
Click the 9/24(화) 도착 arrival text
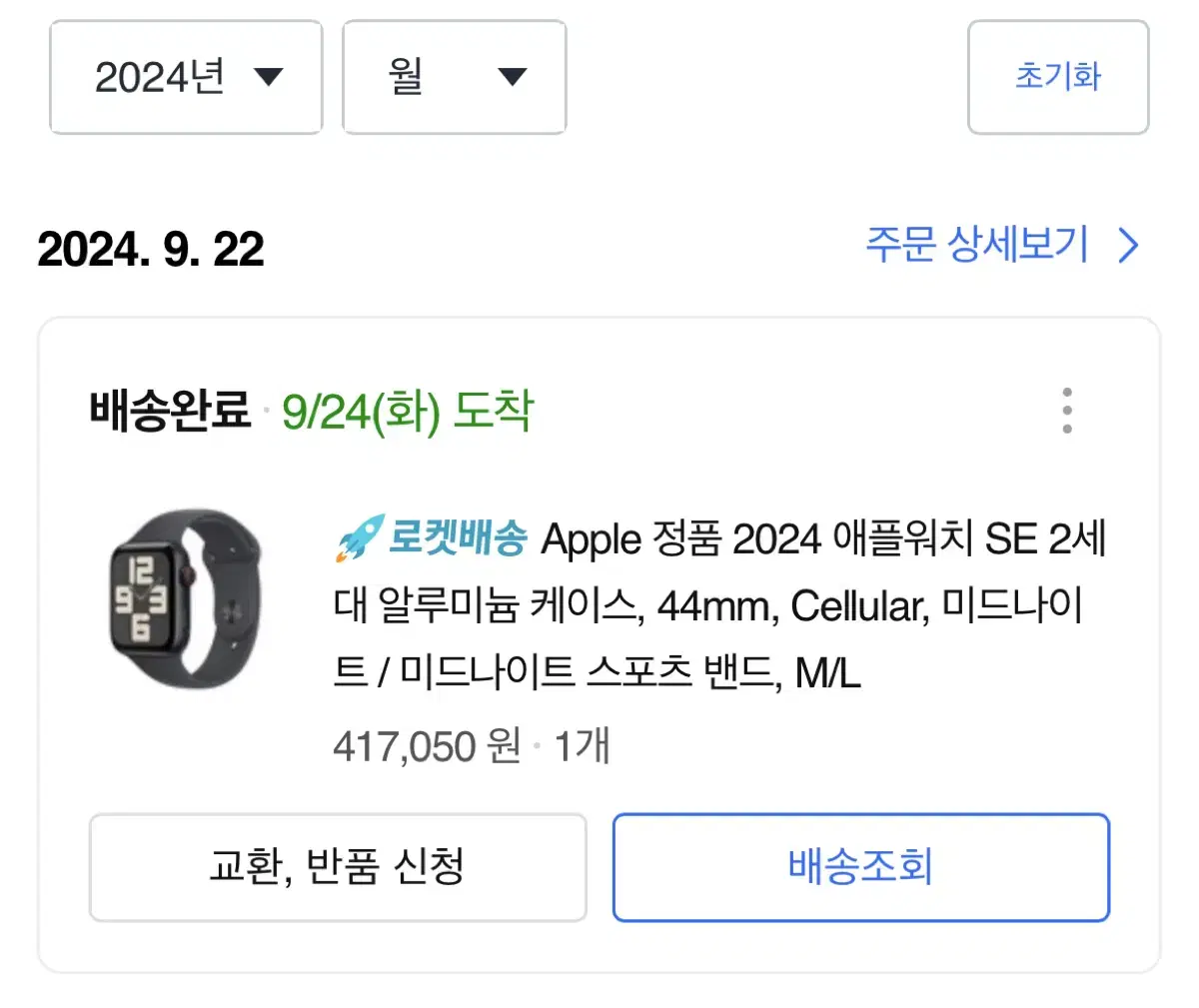408,411
